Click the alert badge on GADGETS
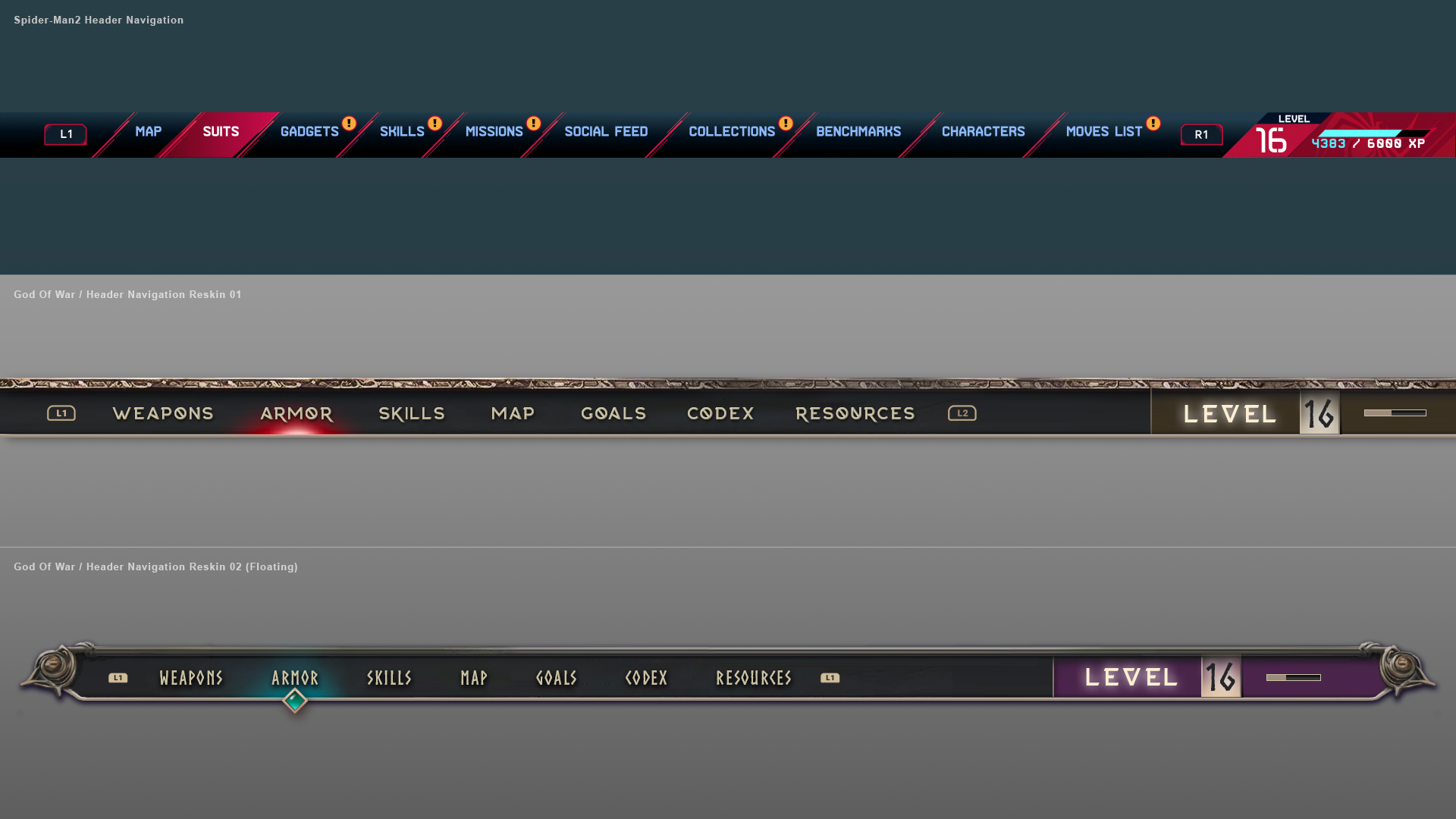 tap(349, 124)
